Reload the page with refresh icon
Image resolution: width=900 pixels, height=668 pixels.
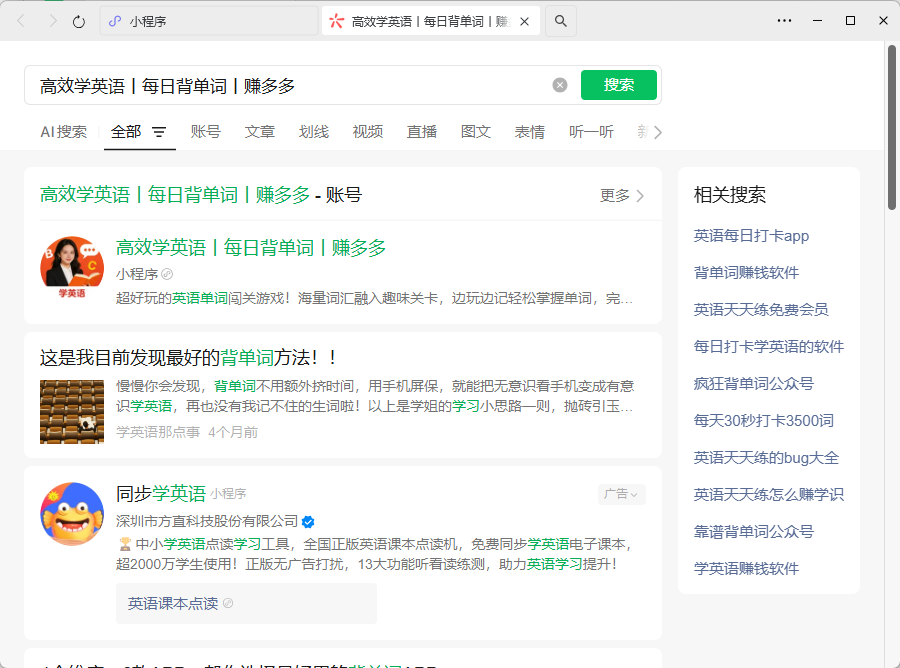point(79,22)
